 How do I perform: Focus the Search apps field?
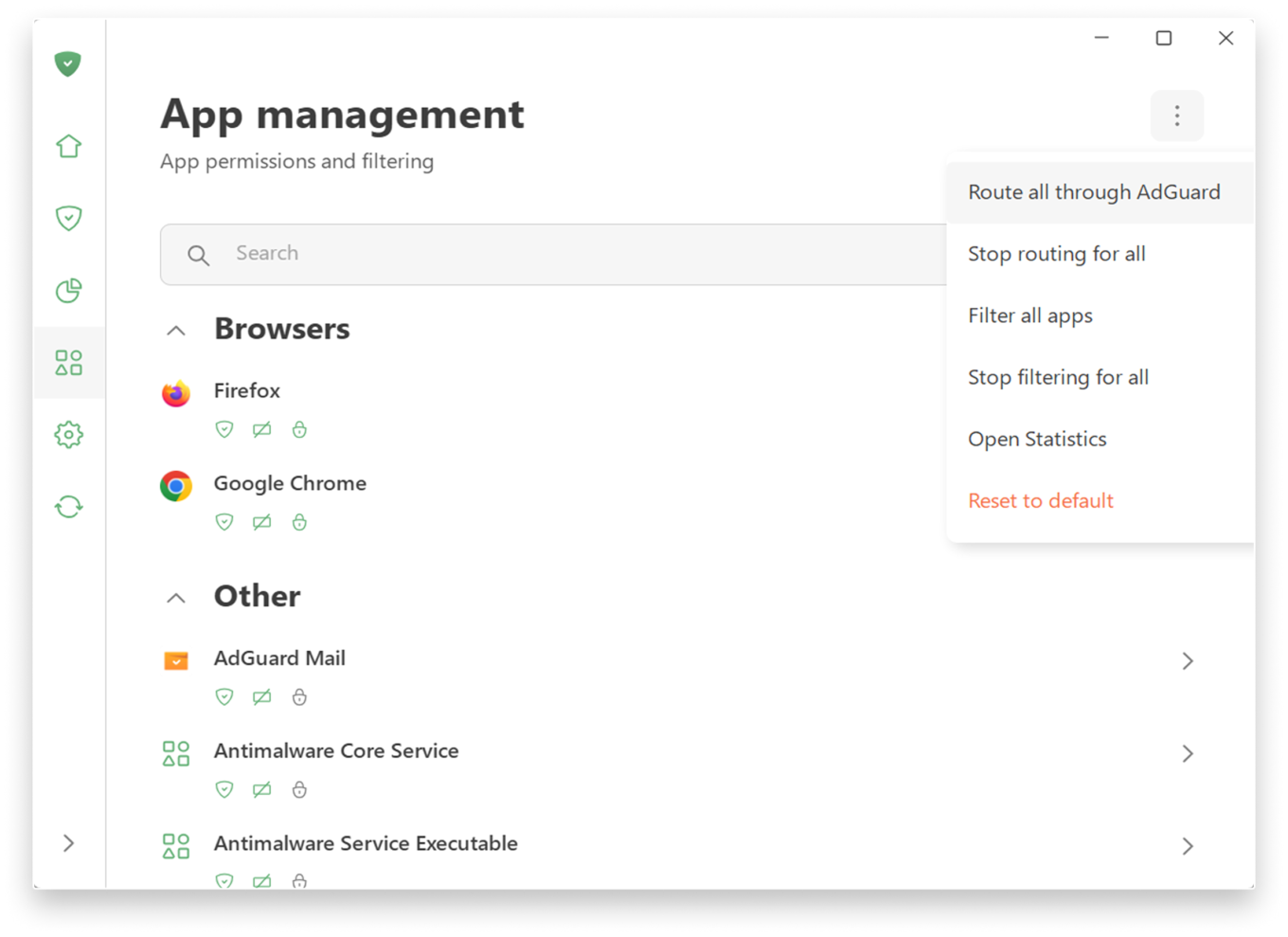[554, 254]
